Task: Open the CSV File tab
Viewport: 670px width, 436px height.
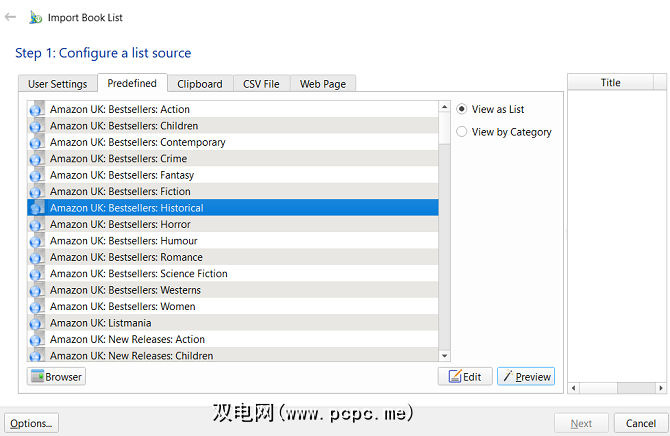Action: [x=261, y=84]
